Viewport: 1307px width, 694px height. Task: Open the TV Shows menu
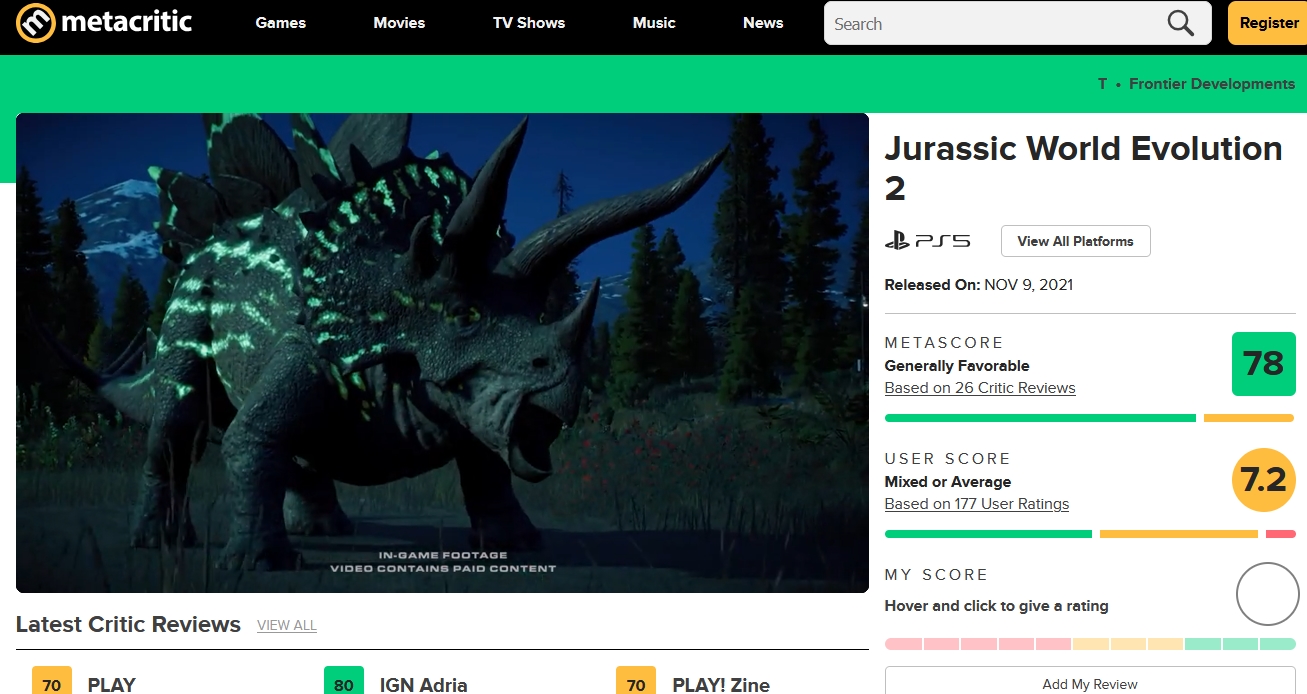529,23
